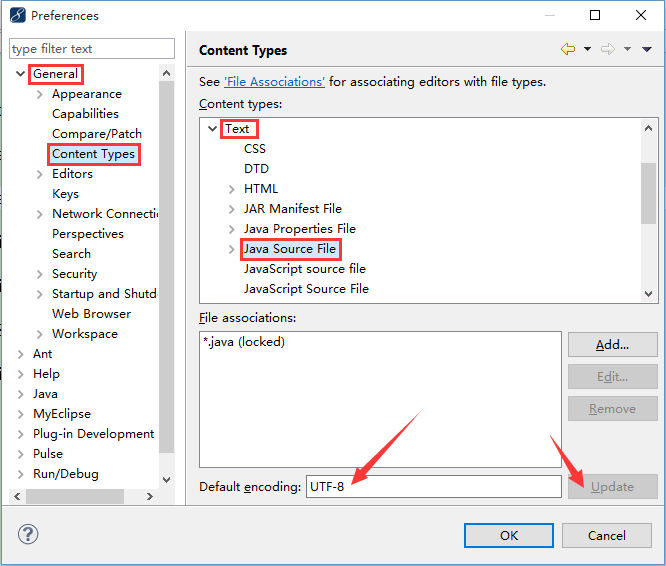
Task: Expand the Java preferences node
Action: coord(20,394)
